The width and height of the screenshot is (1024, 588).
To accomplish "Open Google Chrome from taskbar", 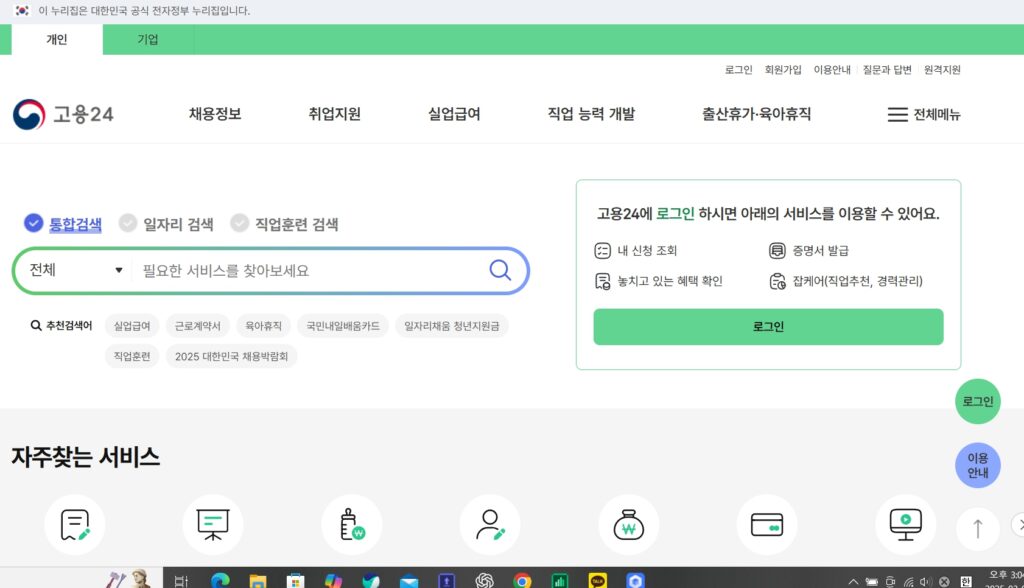I will tap(522, 580).
